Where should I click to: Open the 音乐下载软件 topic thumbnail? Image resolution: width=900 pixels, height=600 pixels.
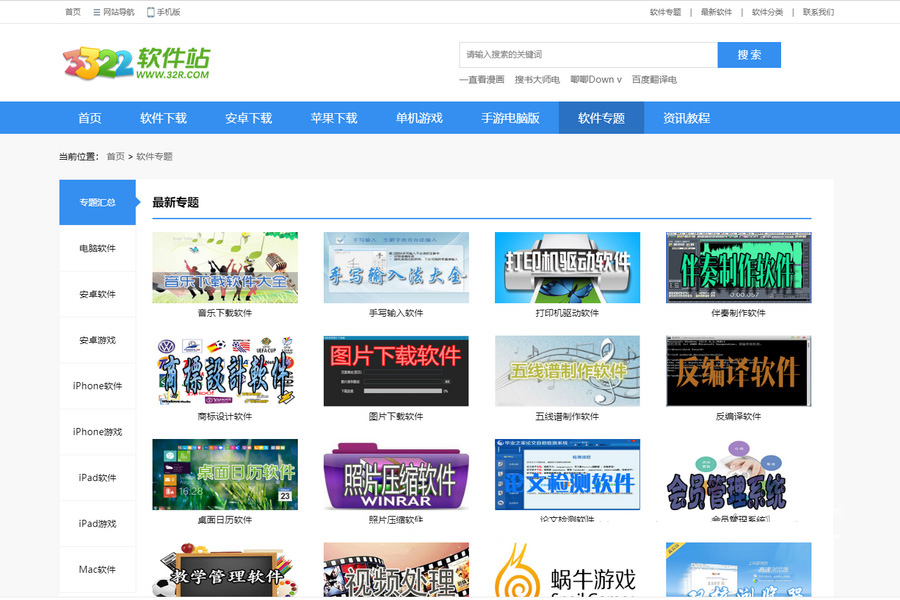[224, 267]
